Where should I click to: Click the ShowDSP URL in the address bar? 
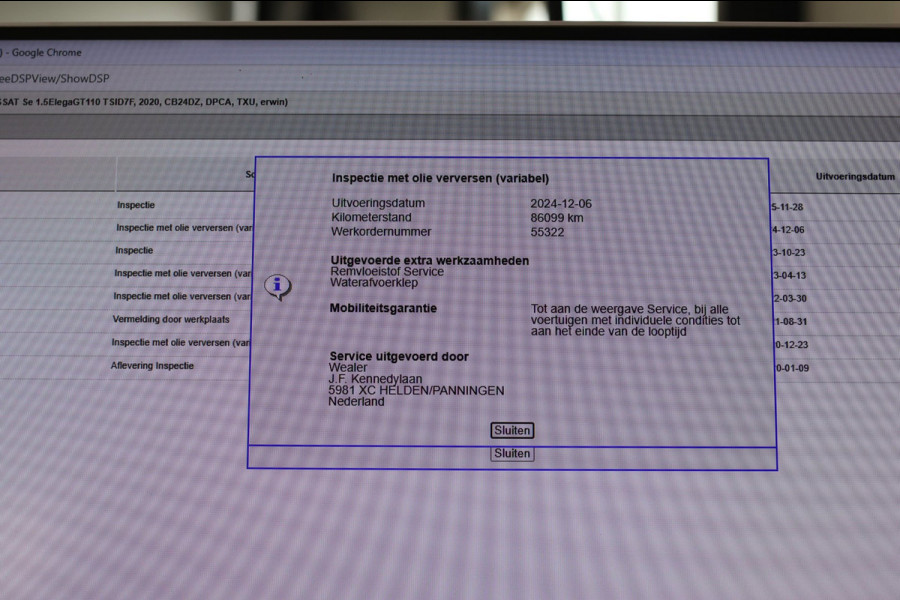pos(55,79)
